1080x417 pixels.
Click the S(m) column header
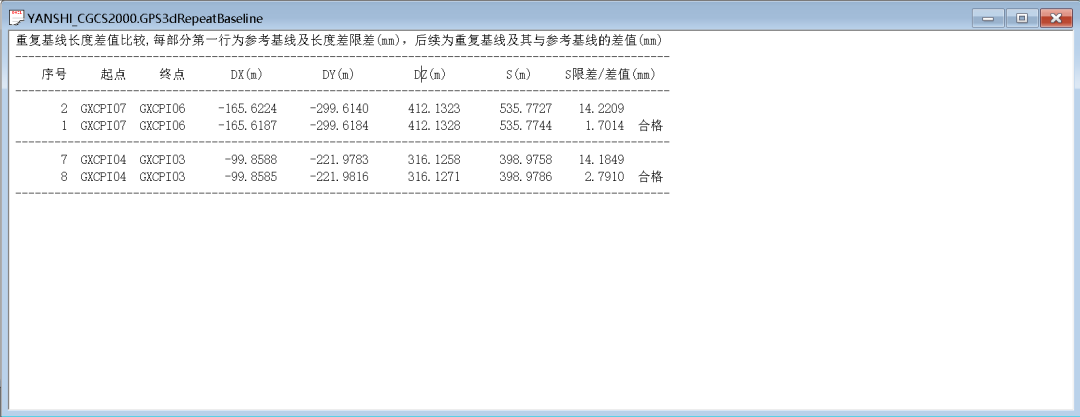tap(519, 74)
